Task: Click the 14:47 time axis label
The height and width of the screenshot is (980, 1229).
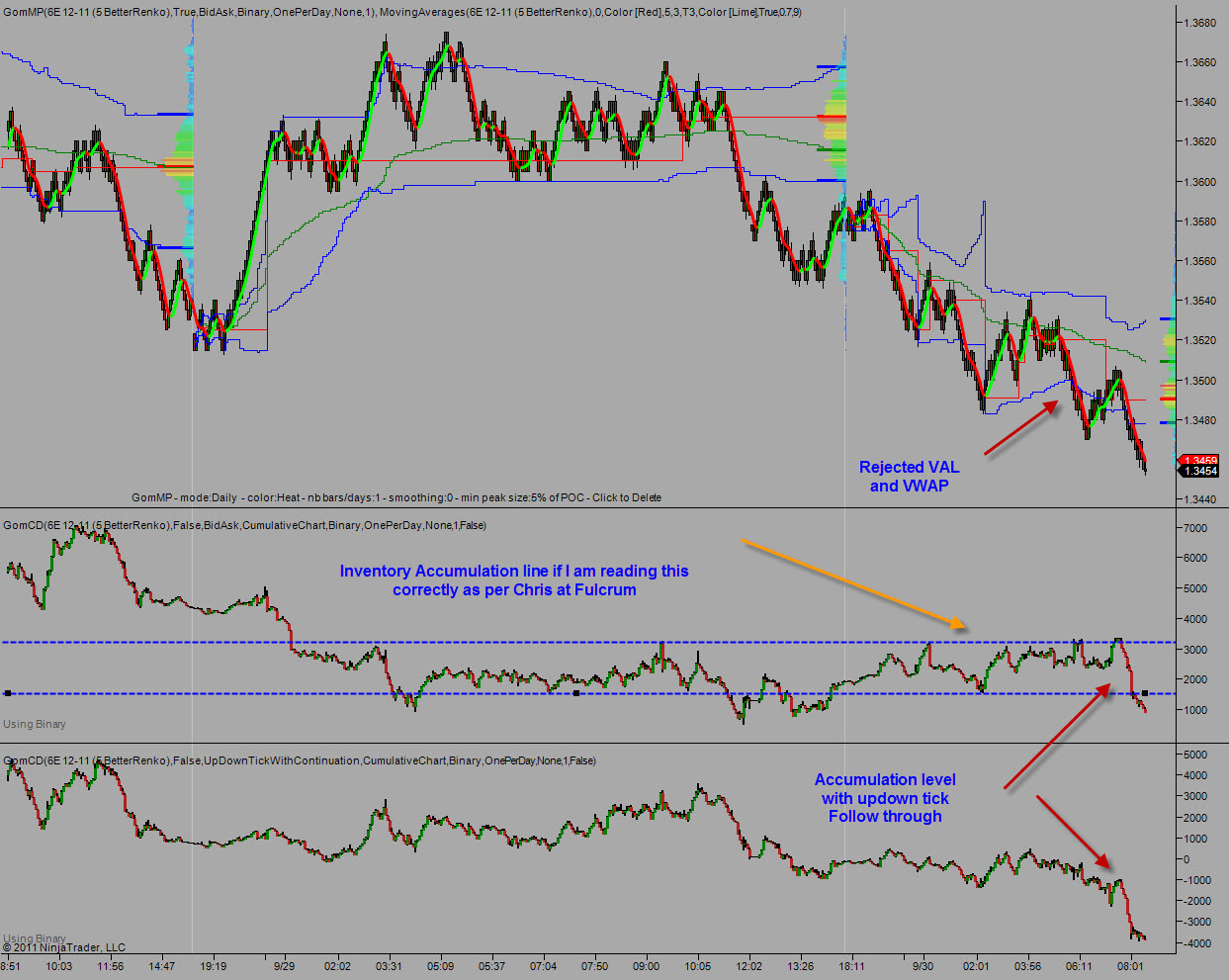Action: click(x=161, y=966)
